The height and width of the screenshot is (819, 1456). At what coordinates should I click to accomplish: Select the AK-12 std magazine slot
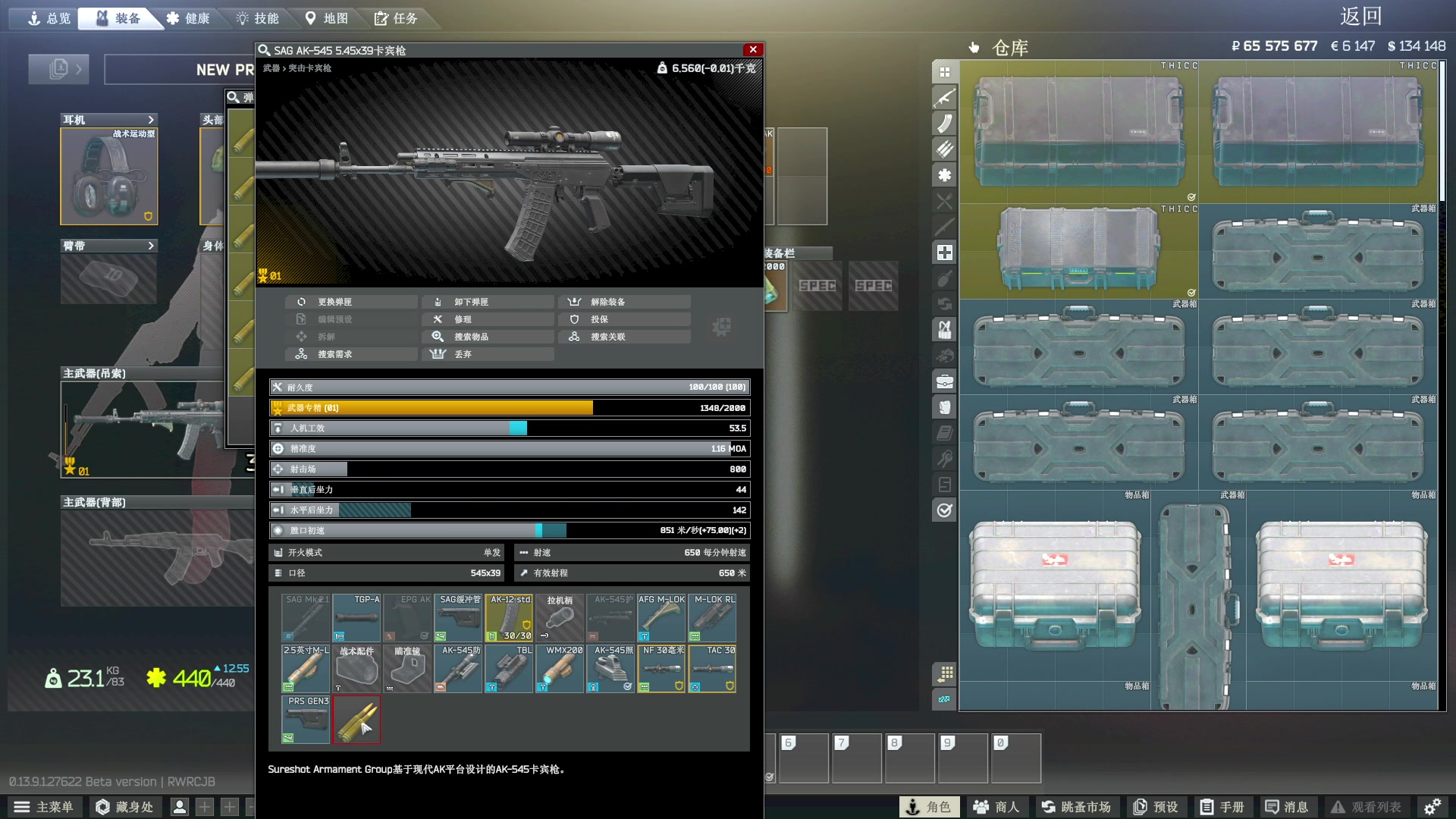[x=509, y=617]
